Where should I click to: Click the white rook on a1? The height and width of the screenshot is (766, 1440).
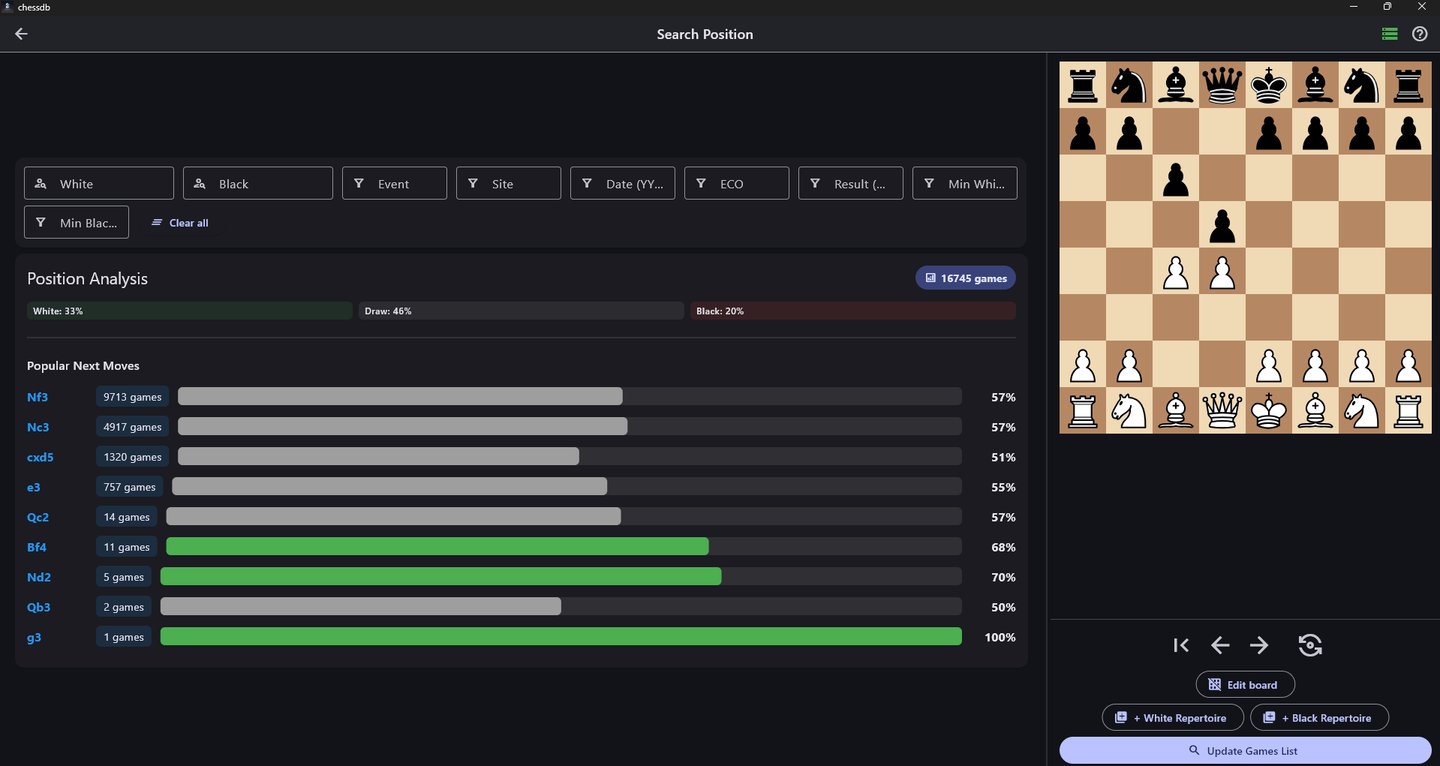click(x=1083, y=410)
